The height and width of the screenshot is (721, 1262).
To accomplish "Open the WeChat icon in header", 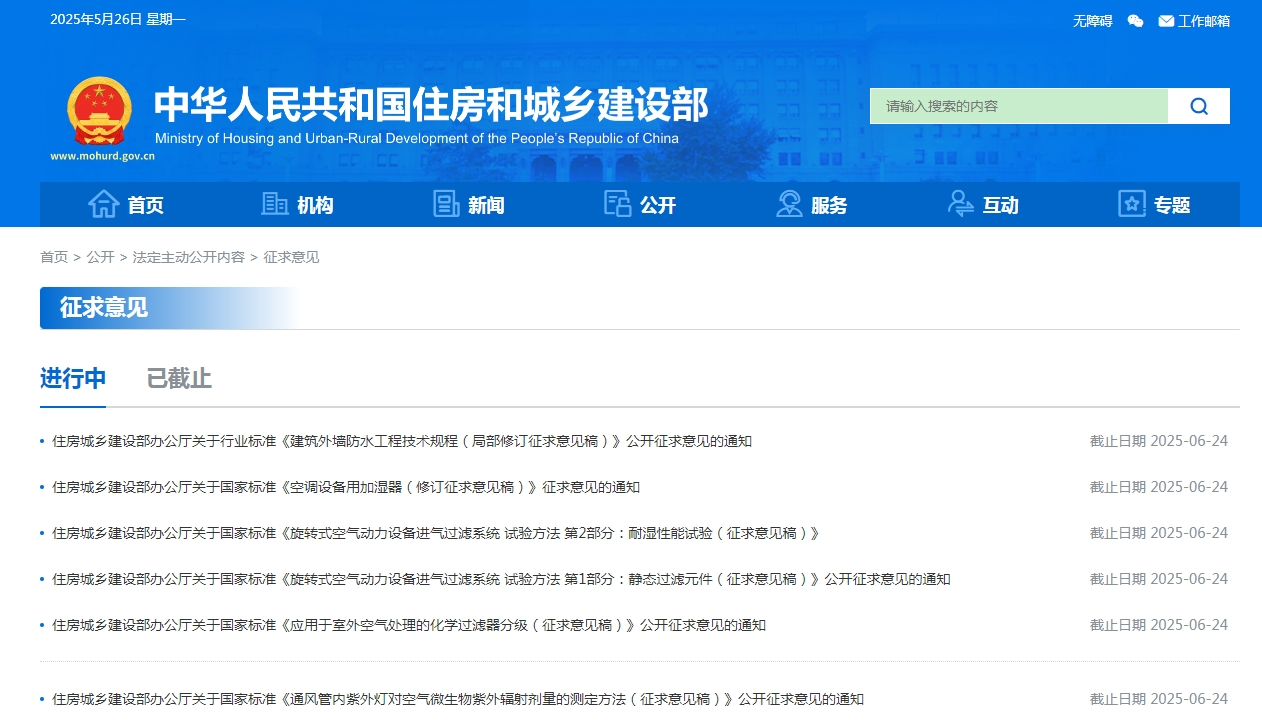I will click(x=1135, y=21).
